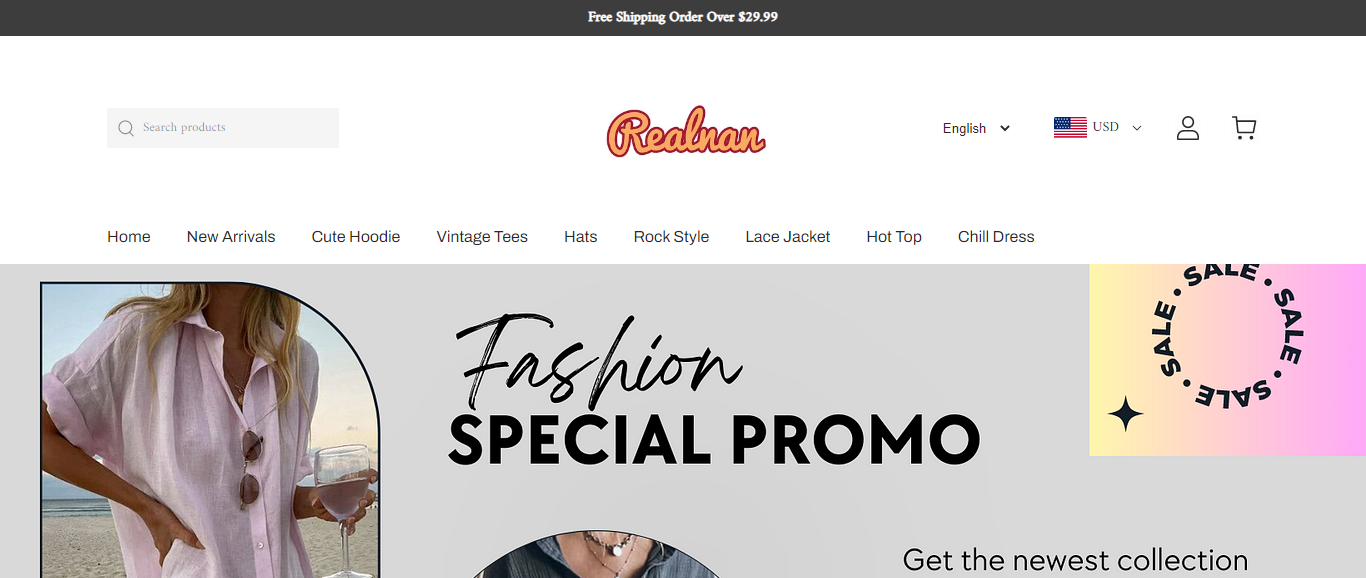
Task: Open the Lace Jacket category
Action: pos(788,237)
